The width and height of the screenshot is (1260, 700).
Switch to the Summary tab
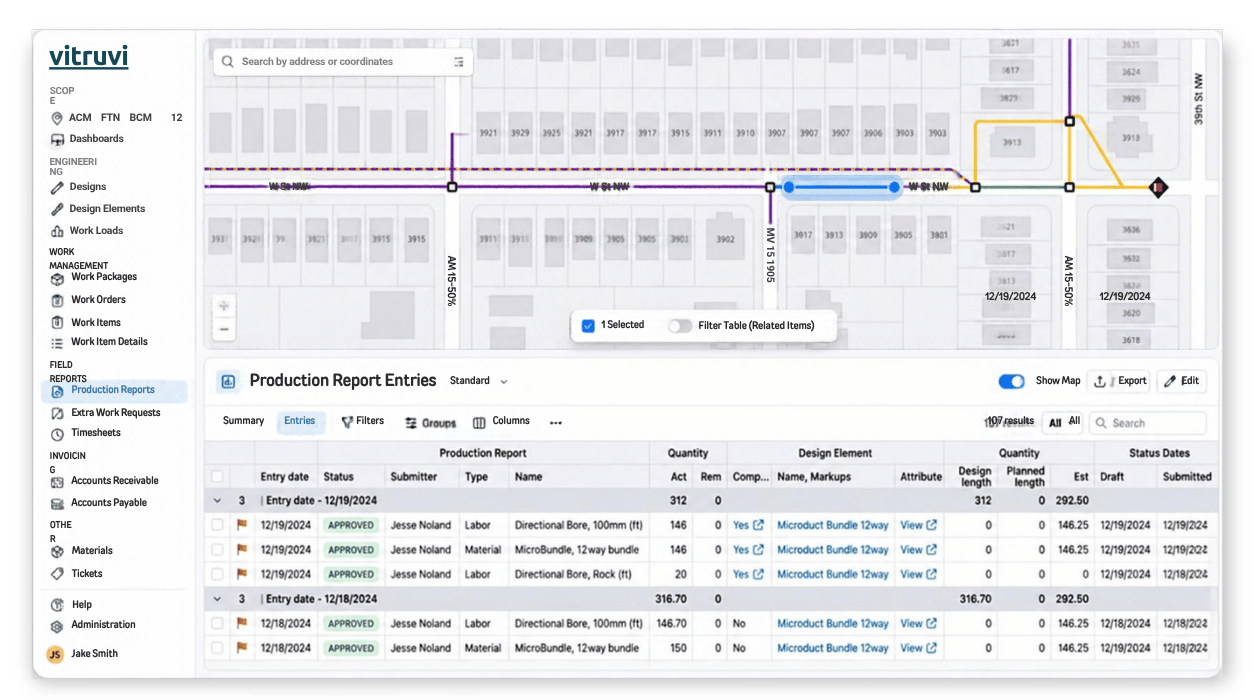pyautogui.click(x=243, y=421)
